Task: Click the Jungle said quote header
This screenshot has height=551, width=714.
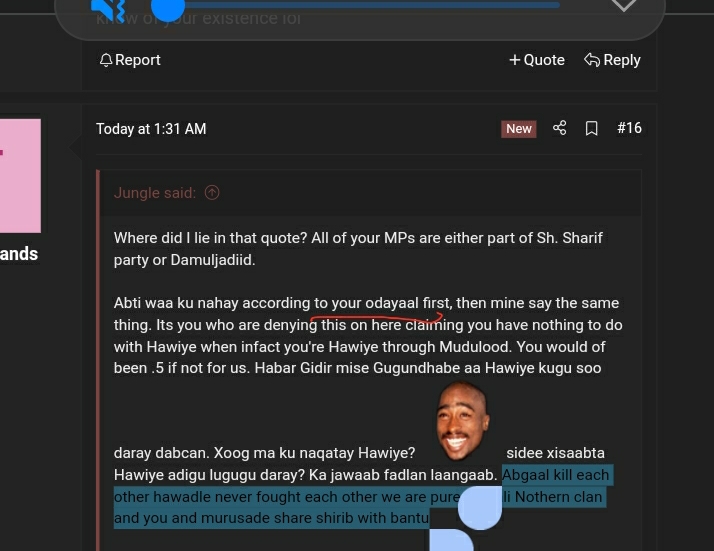Action: tap(155, 193)
